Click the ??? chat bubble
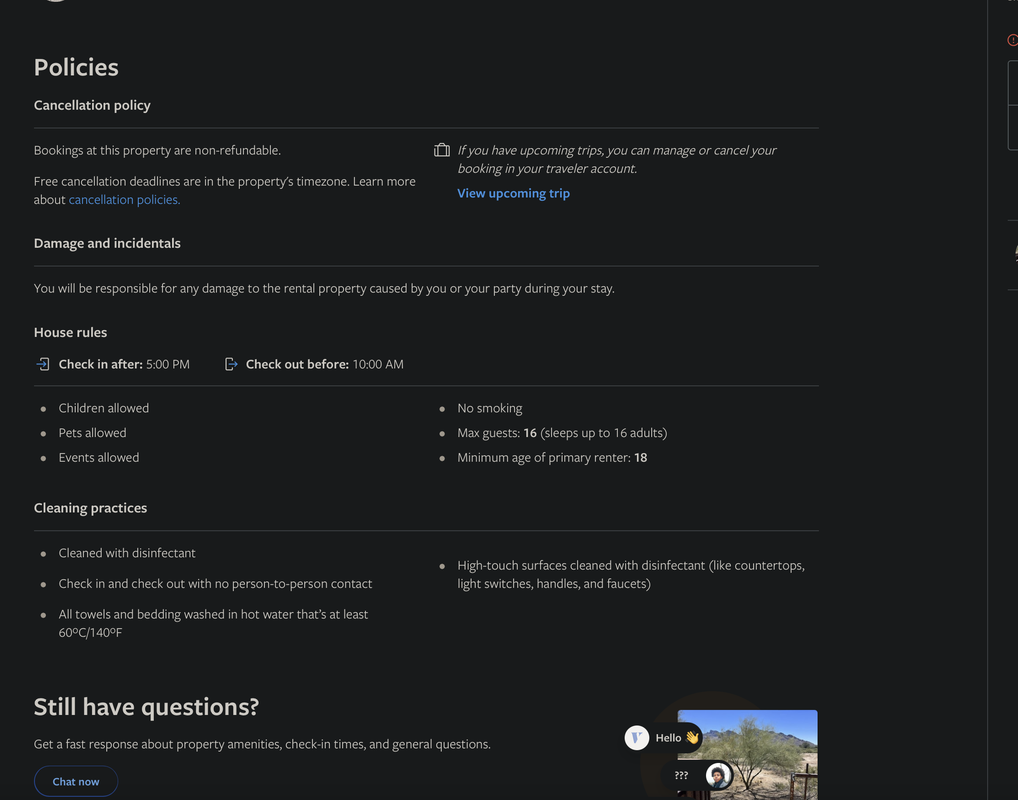The height and width of the screenshot is (800, 1018). point(682,775)
